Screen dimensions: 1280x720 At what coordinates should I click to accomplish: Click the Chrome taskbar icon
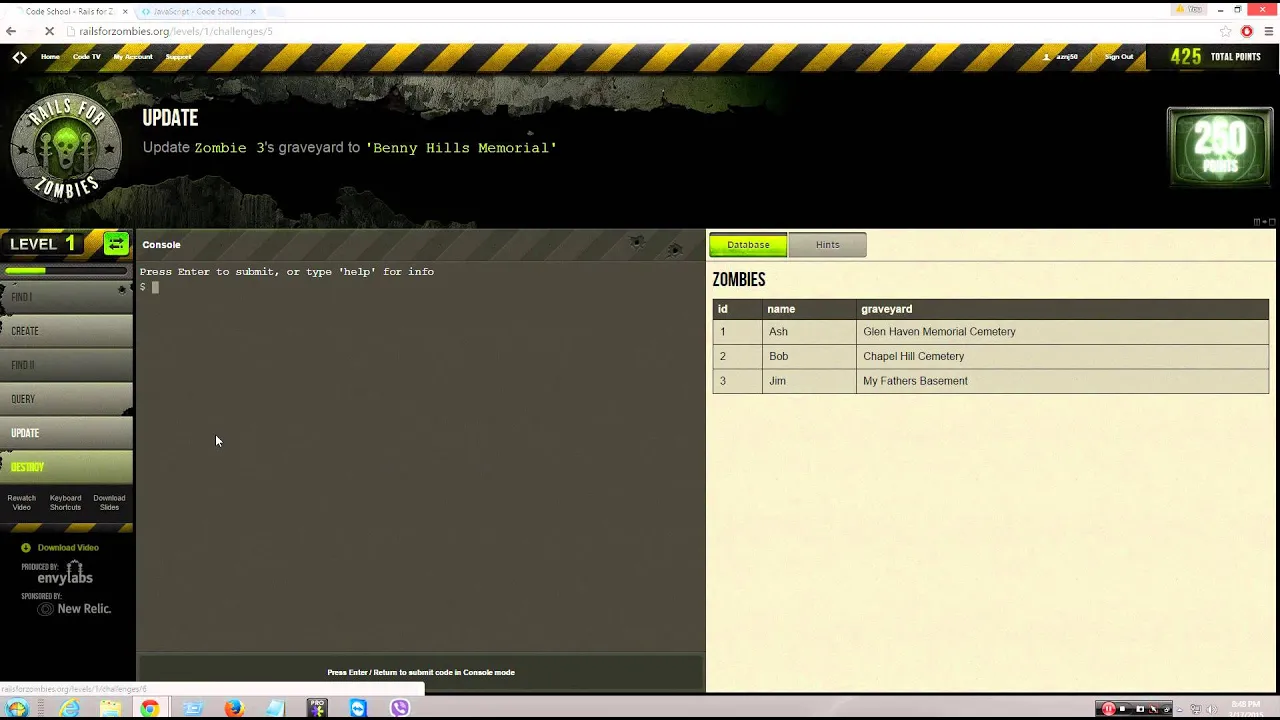tap(149, 708)
